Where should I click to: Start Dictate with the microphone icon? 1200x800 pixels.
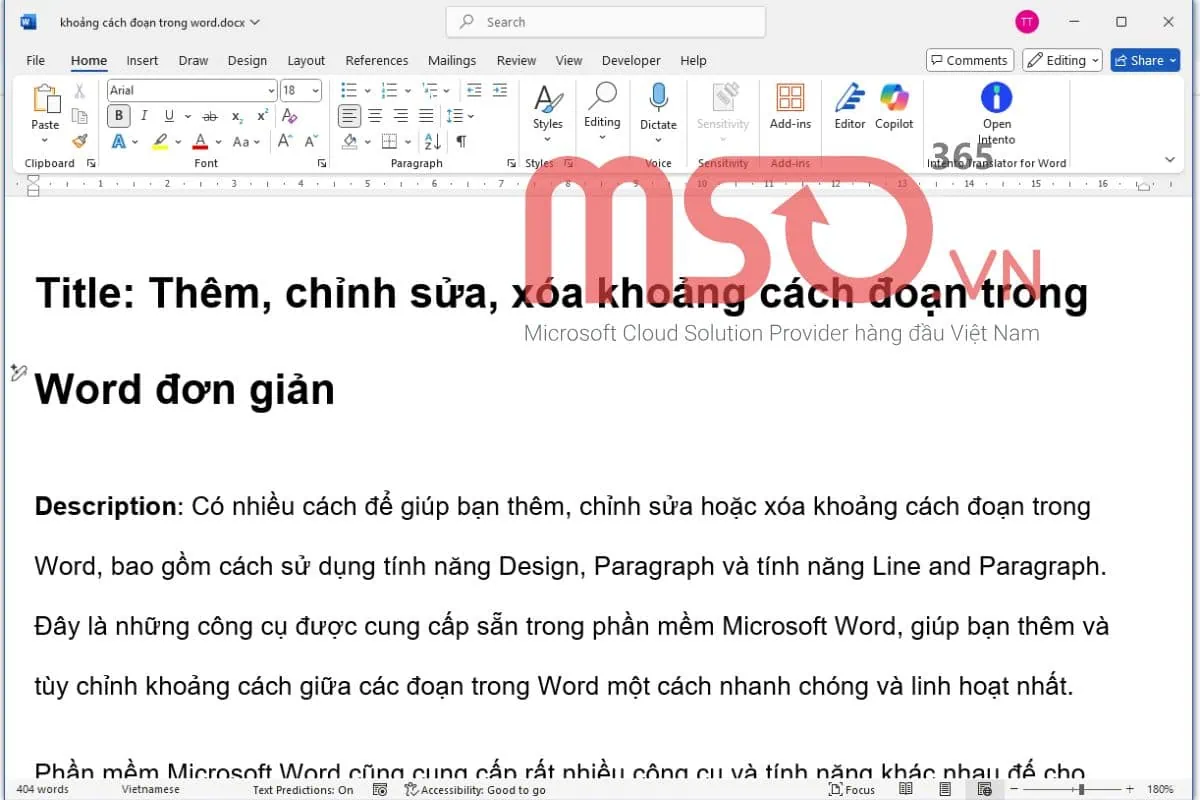658,107
